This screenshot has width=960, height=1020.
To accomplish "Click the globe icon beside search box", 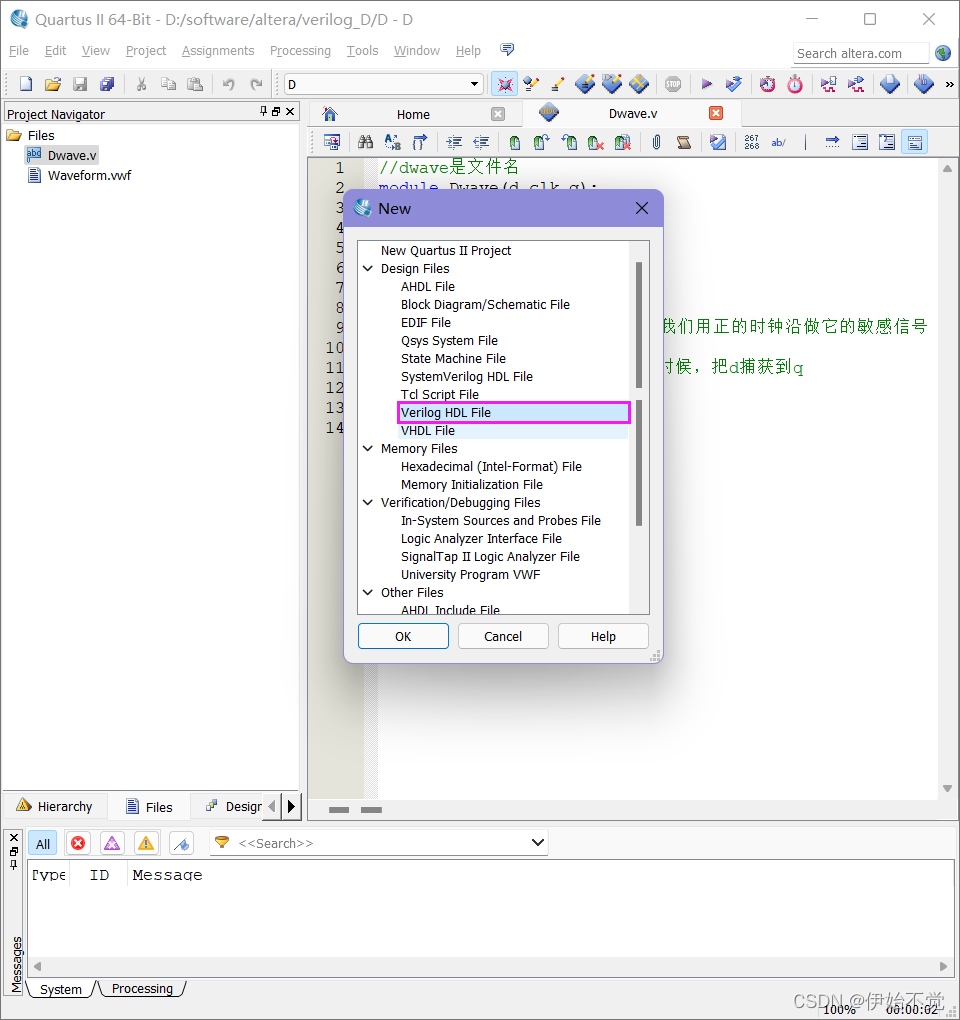I will pyautogui.click(x=942, y=53).
